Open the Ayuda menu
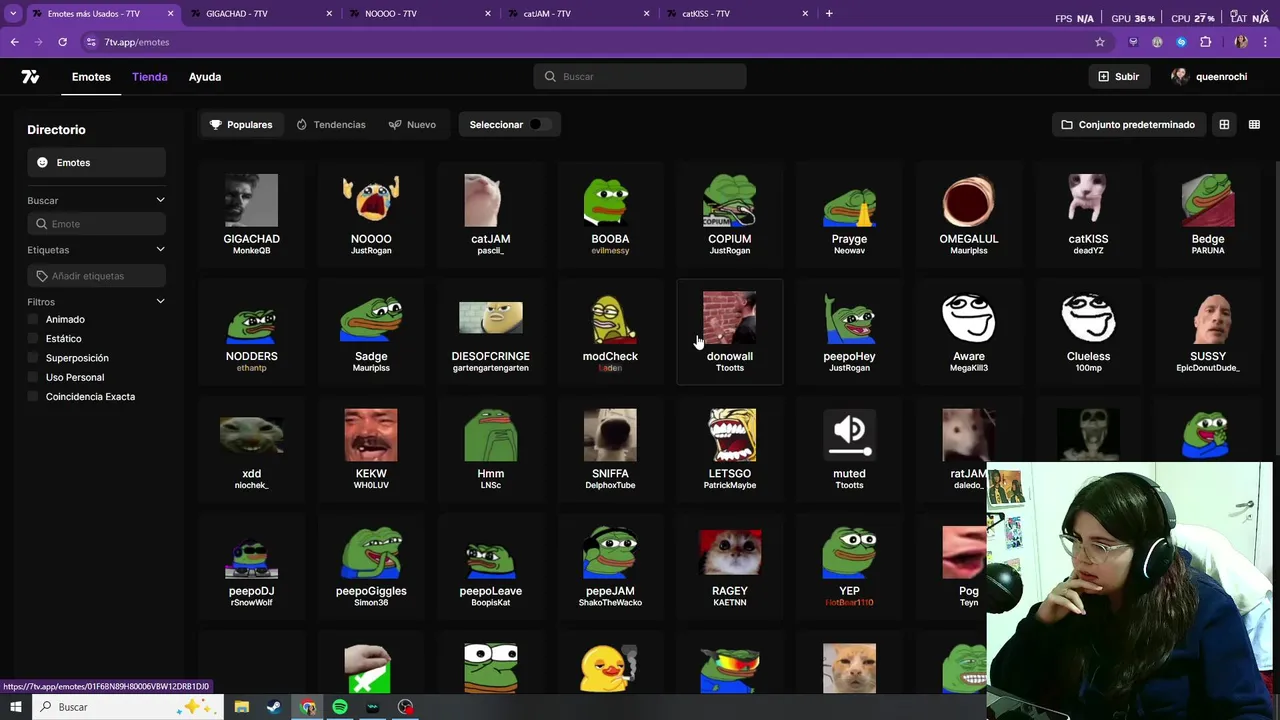 [x=205, y=77]
